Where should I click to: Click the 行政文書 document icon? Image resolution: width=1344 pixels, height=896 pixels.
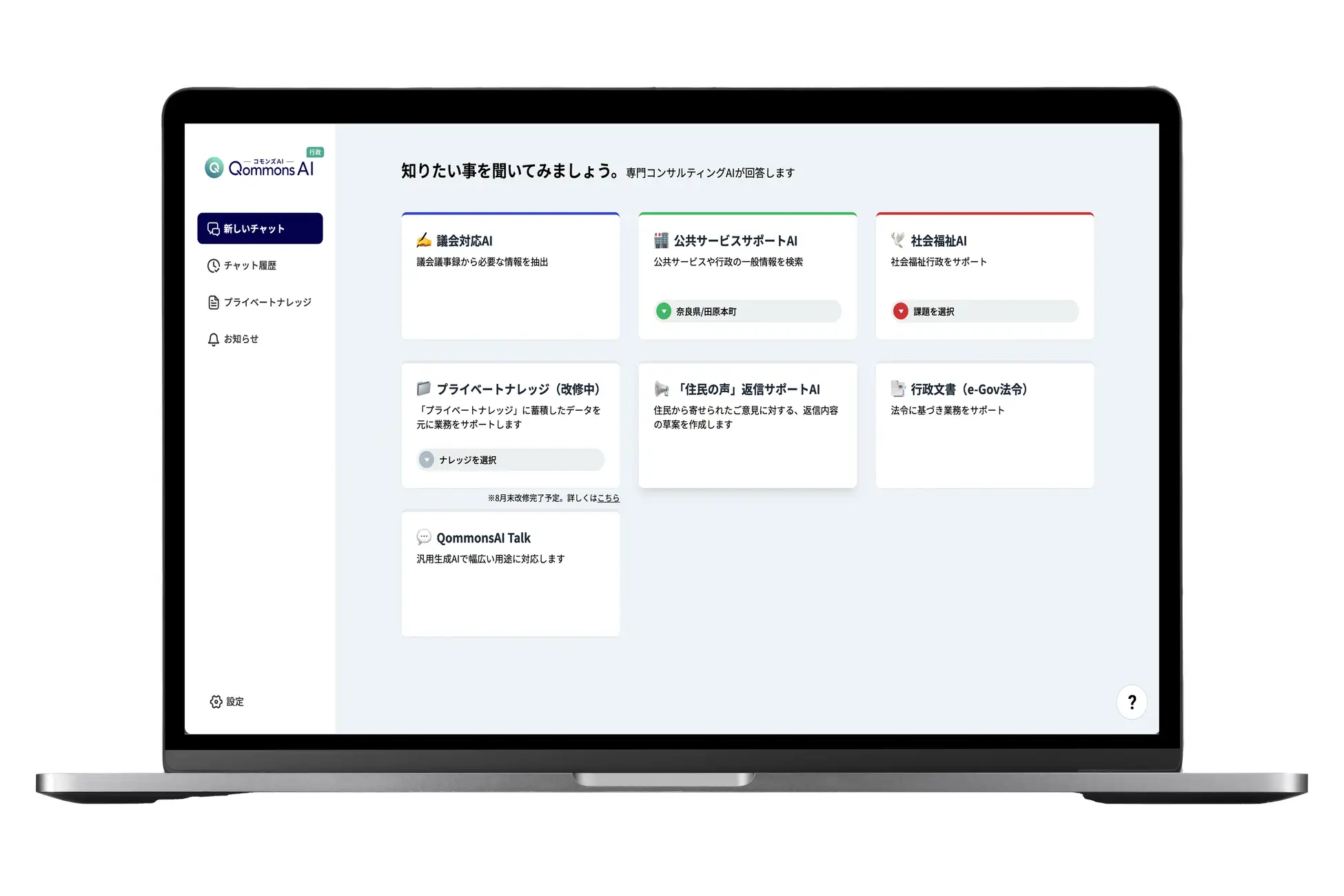pos(898,389)
